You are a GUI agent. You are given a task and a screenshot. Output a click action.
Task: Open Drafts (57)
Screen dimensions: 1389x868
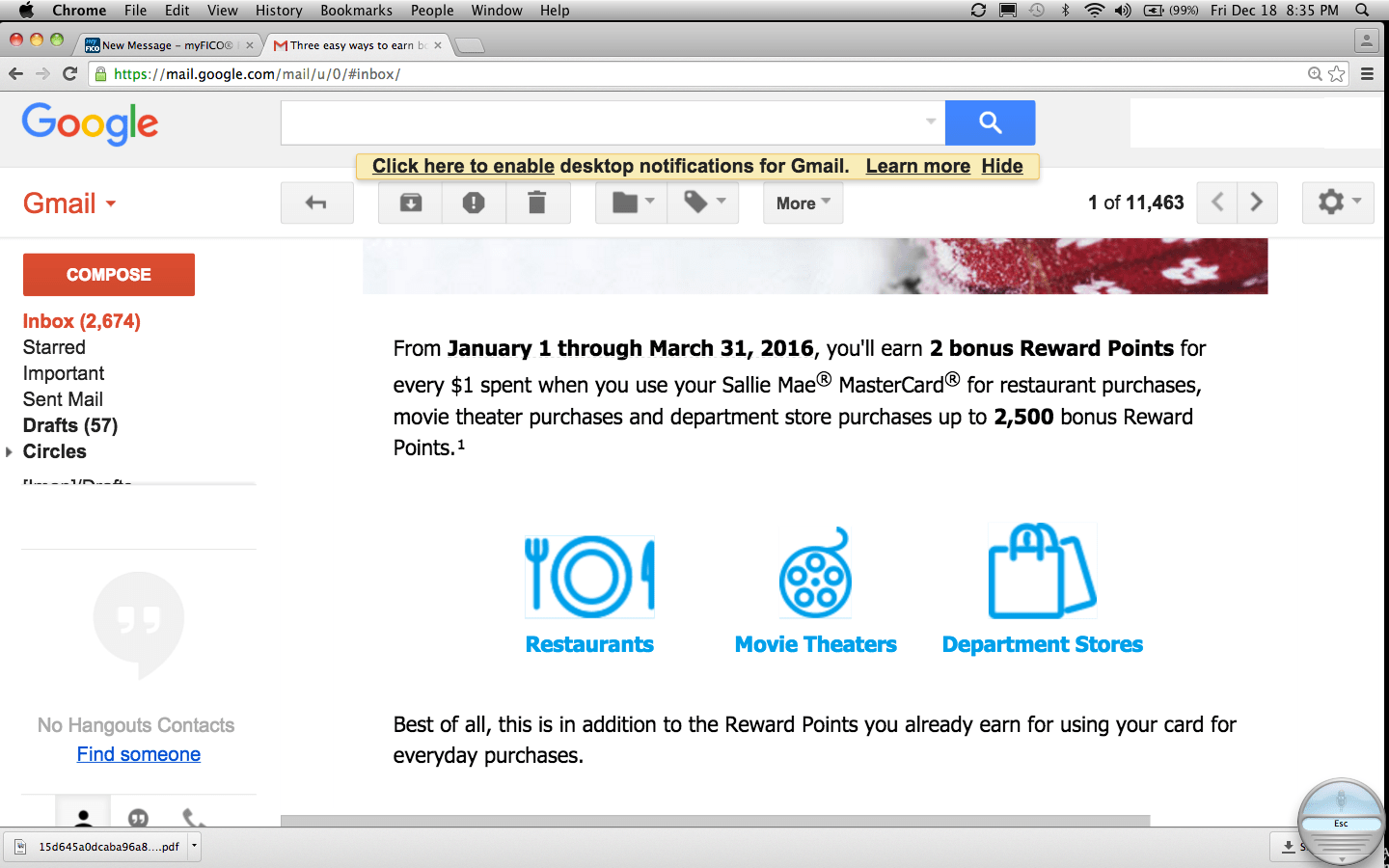click(x=70, y=425)
